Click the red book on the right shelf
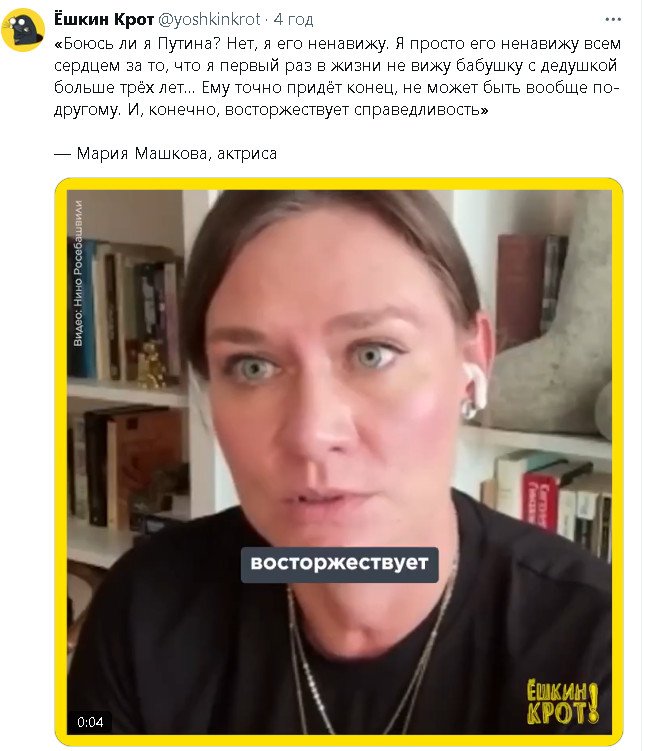Viewport: 645px width, 751px height. [540, 503]
